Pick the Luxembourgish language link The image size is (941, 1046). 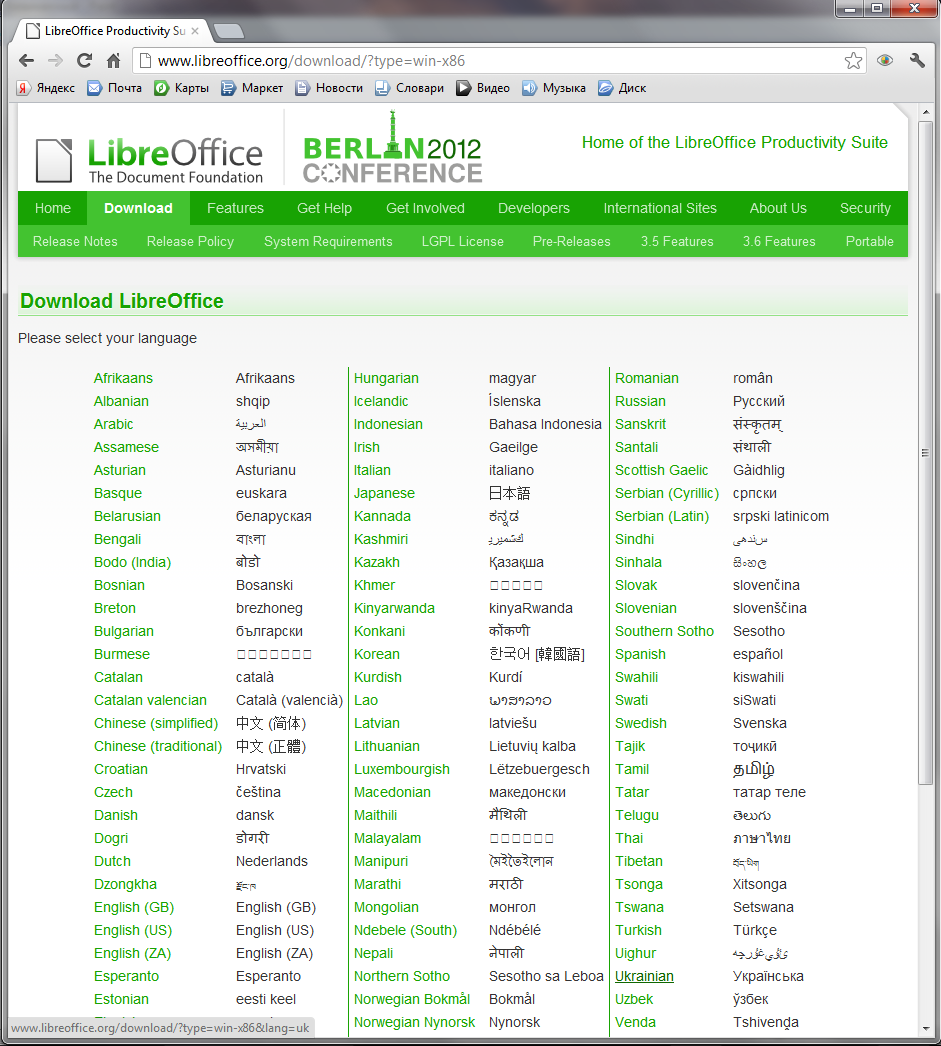coord(401,769)
